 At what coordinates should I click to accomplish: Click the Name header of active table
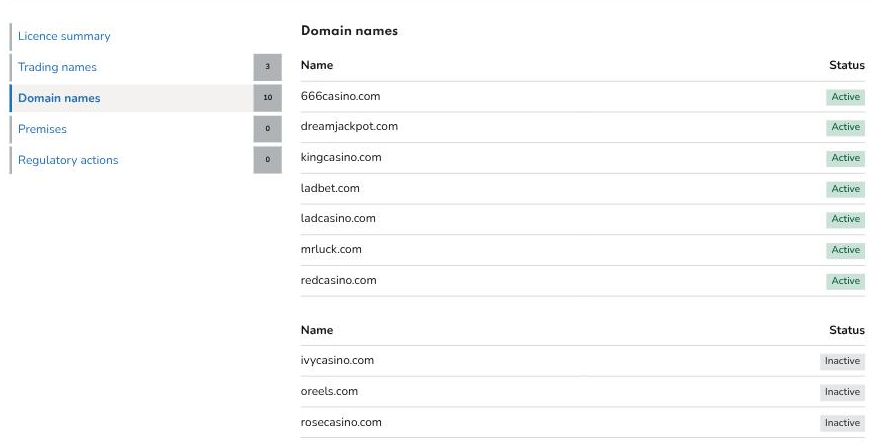[x=317, y=65]
